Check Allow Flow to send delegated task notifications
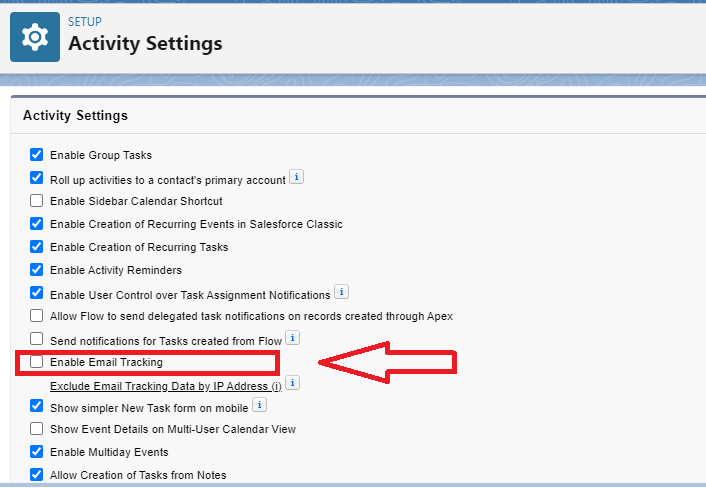This screenshot has width=706, height=488. pos(36,316)
